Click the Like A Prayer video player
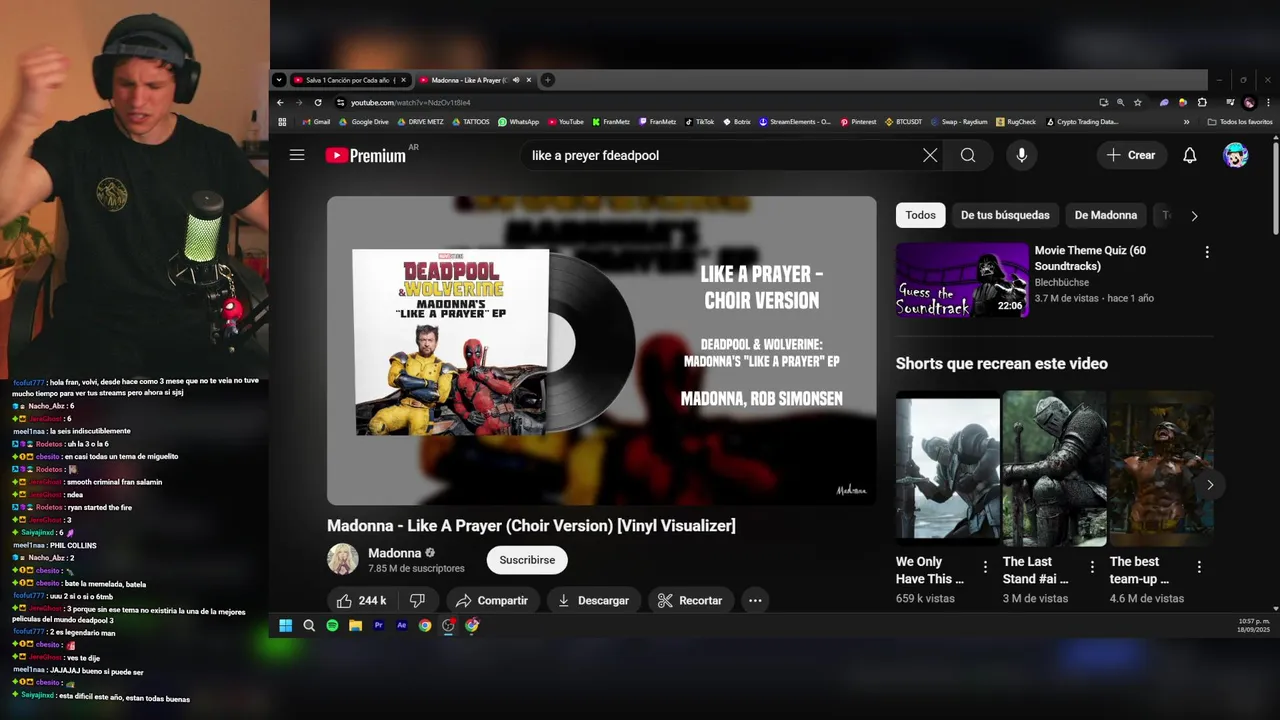 coord(601,350)
